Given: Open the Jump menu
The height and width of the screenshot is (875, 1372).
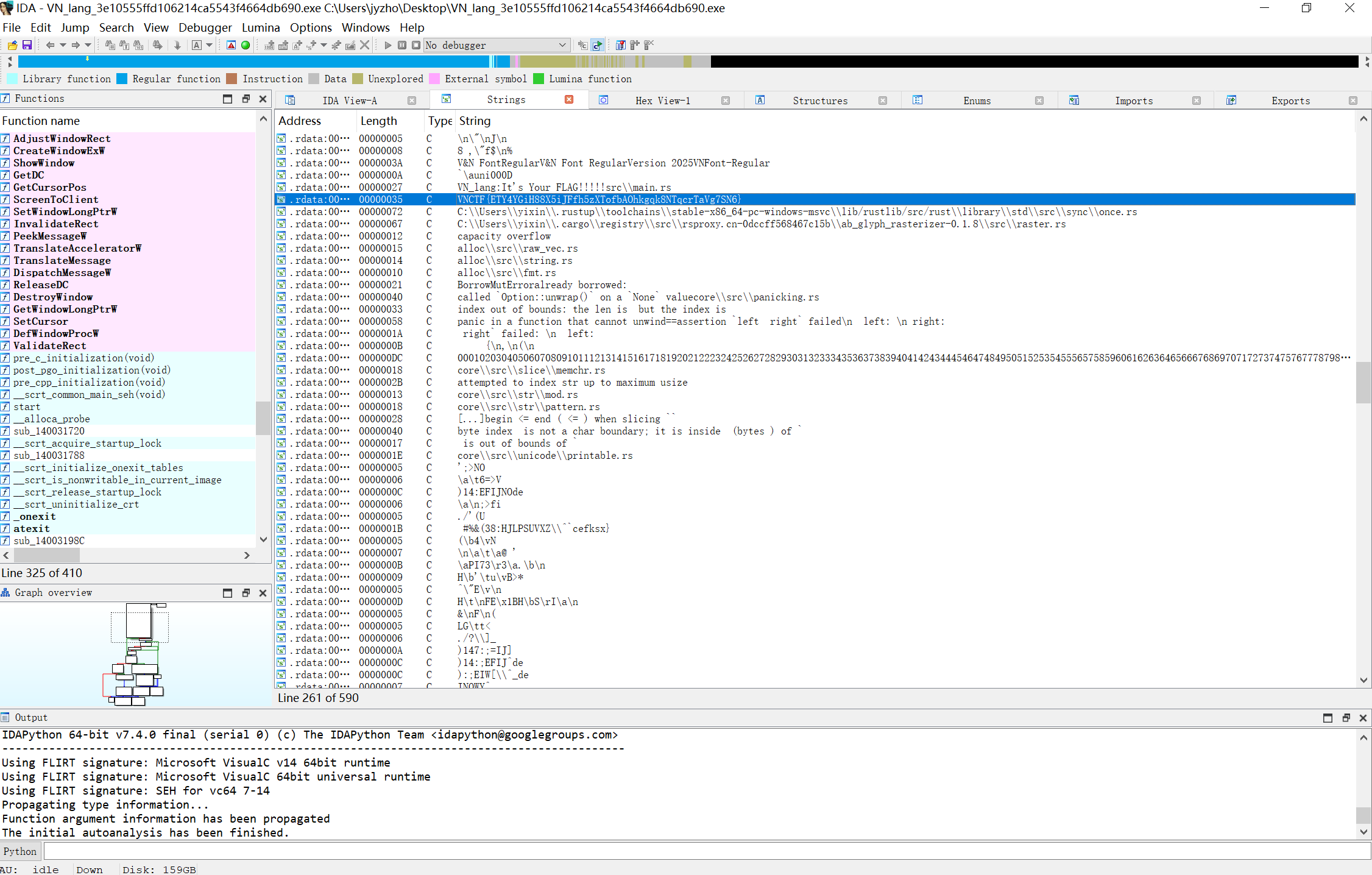Looking at the screenshot, I should [75, 27].
